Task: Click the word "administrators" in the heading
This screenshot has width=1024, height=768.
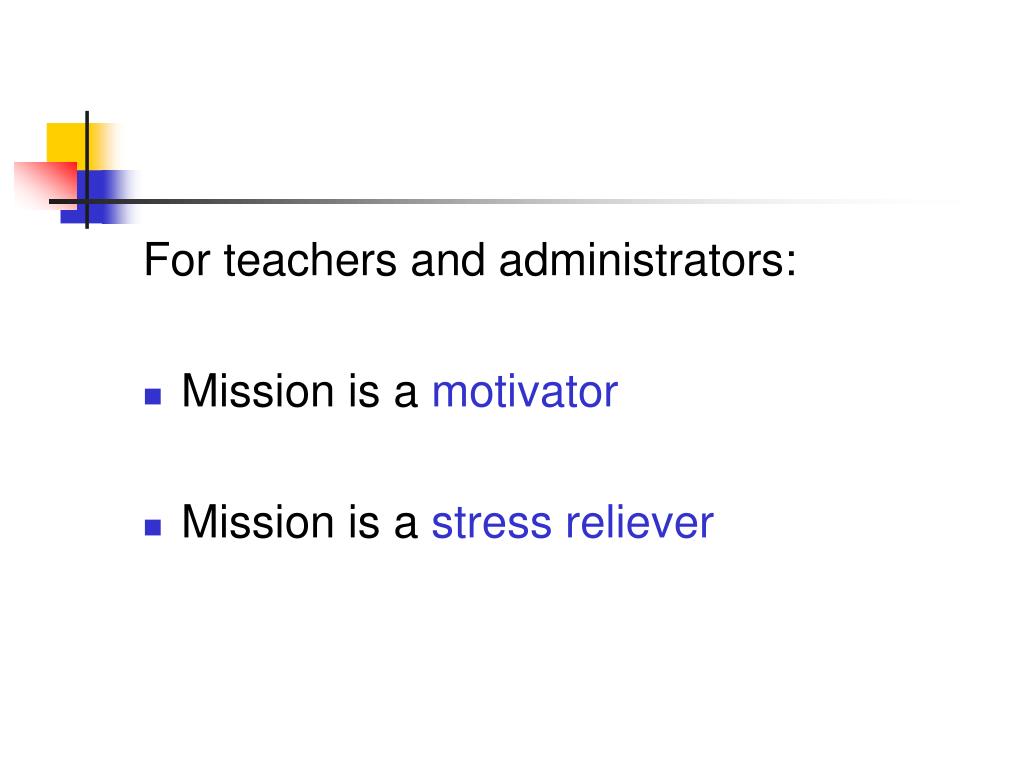Action: pyautogui.click(x=642, y=260)
